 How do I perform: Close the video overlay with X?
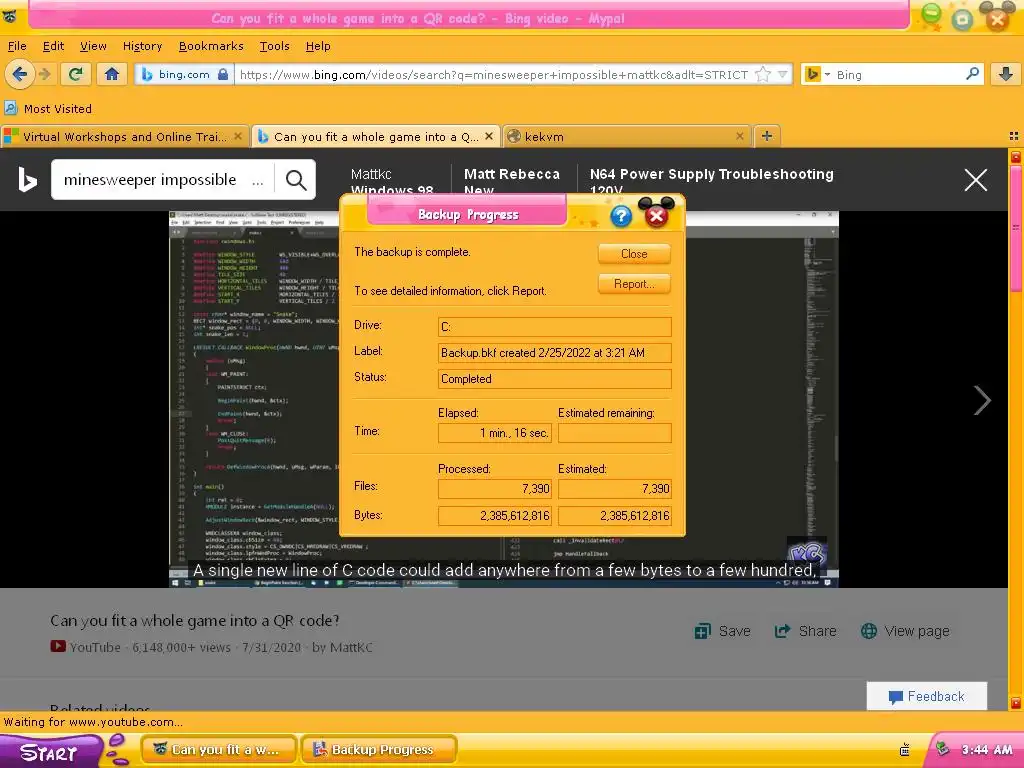[x=976, y=180]
